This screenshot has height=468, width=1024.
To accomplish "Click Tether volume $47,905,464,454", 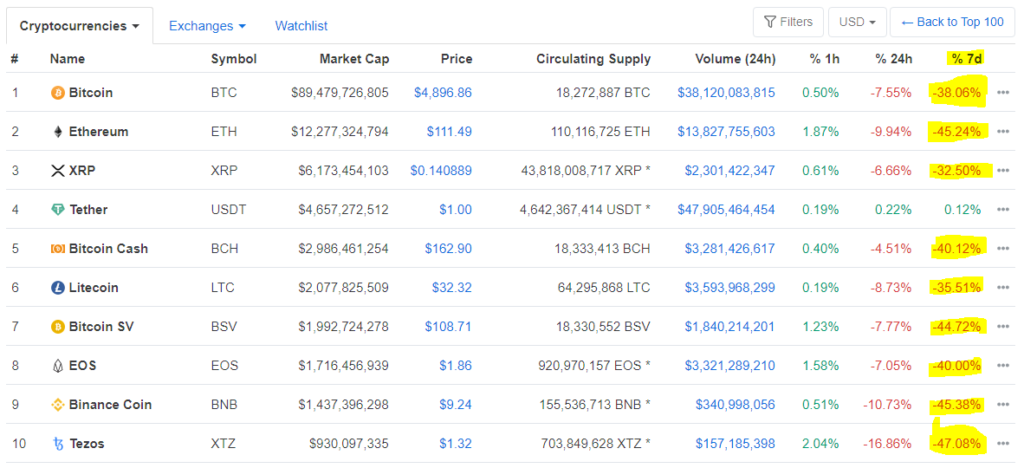I will 726,210.
